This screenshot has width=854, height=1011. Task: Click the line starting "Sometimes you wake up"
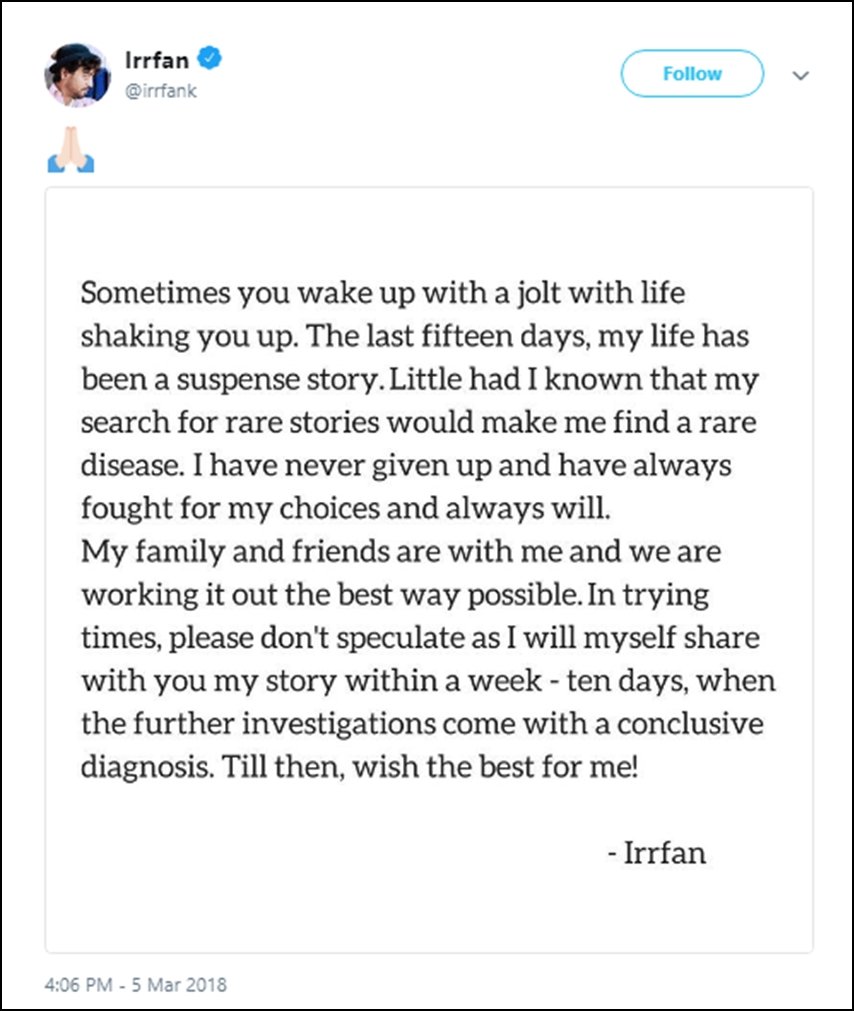click(383, 294)
